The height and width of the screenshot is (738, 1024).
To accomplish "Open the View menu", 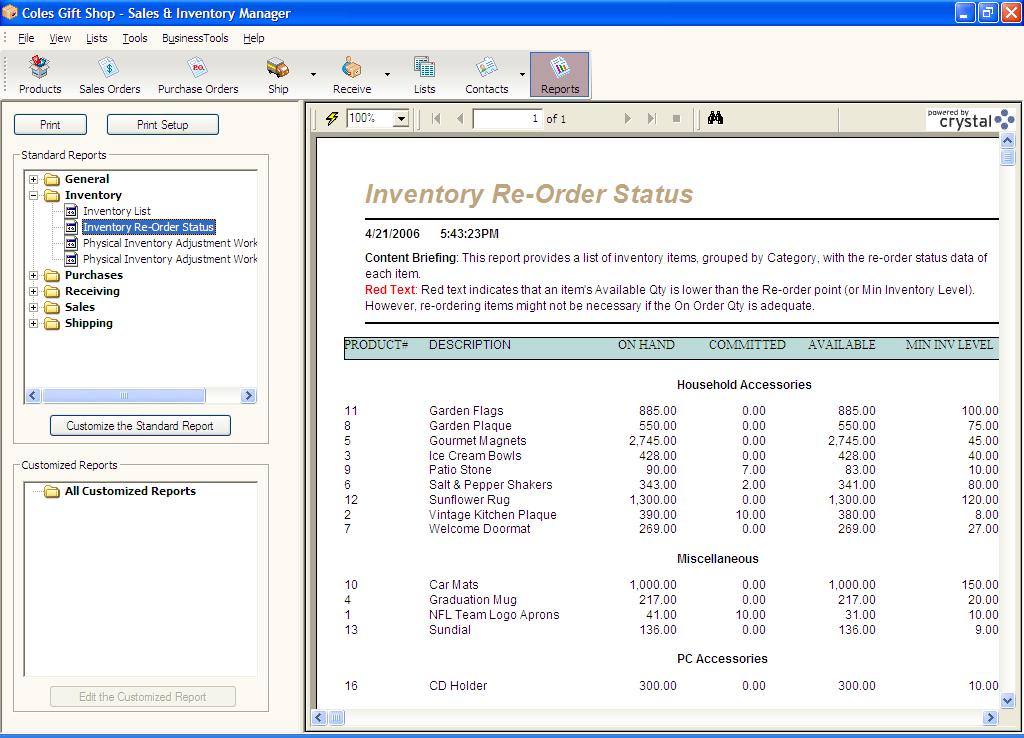I will point(60,38).
